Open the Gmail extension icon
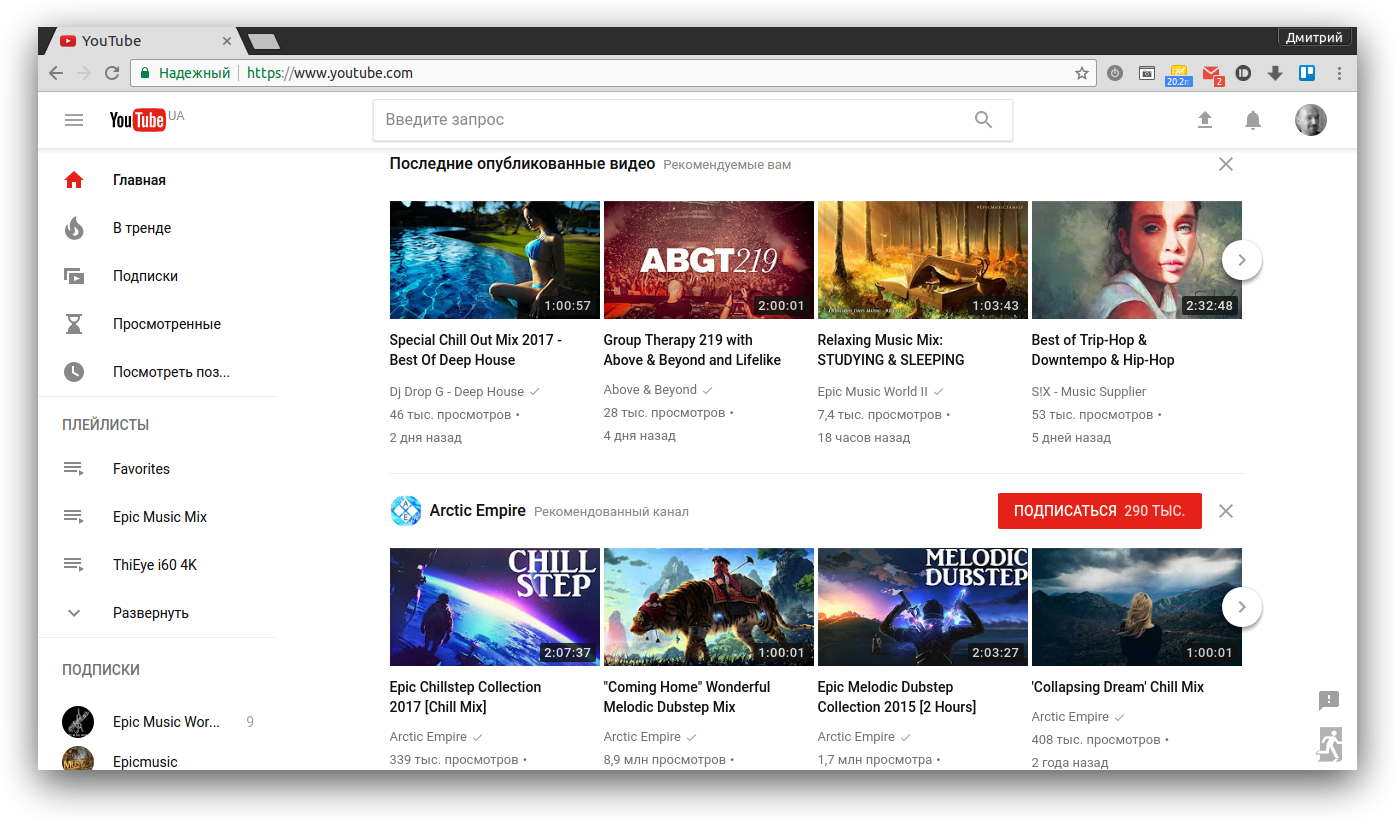 point(1212,74)
